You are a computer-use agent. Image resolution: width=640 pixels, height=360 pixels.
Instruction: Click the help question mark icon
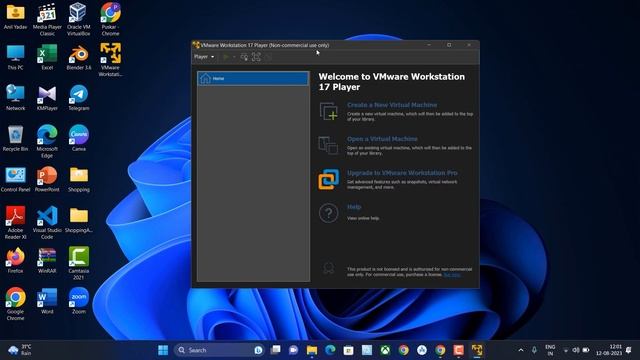click(329, 213)
